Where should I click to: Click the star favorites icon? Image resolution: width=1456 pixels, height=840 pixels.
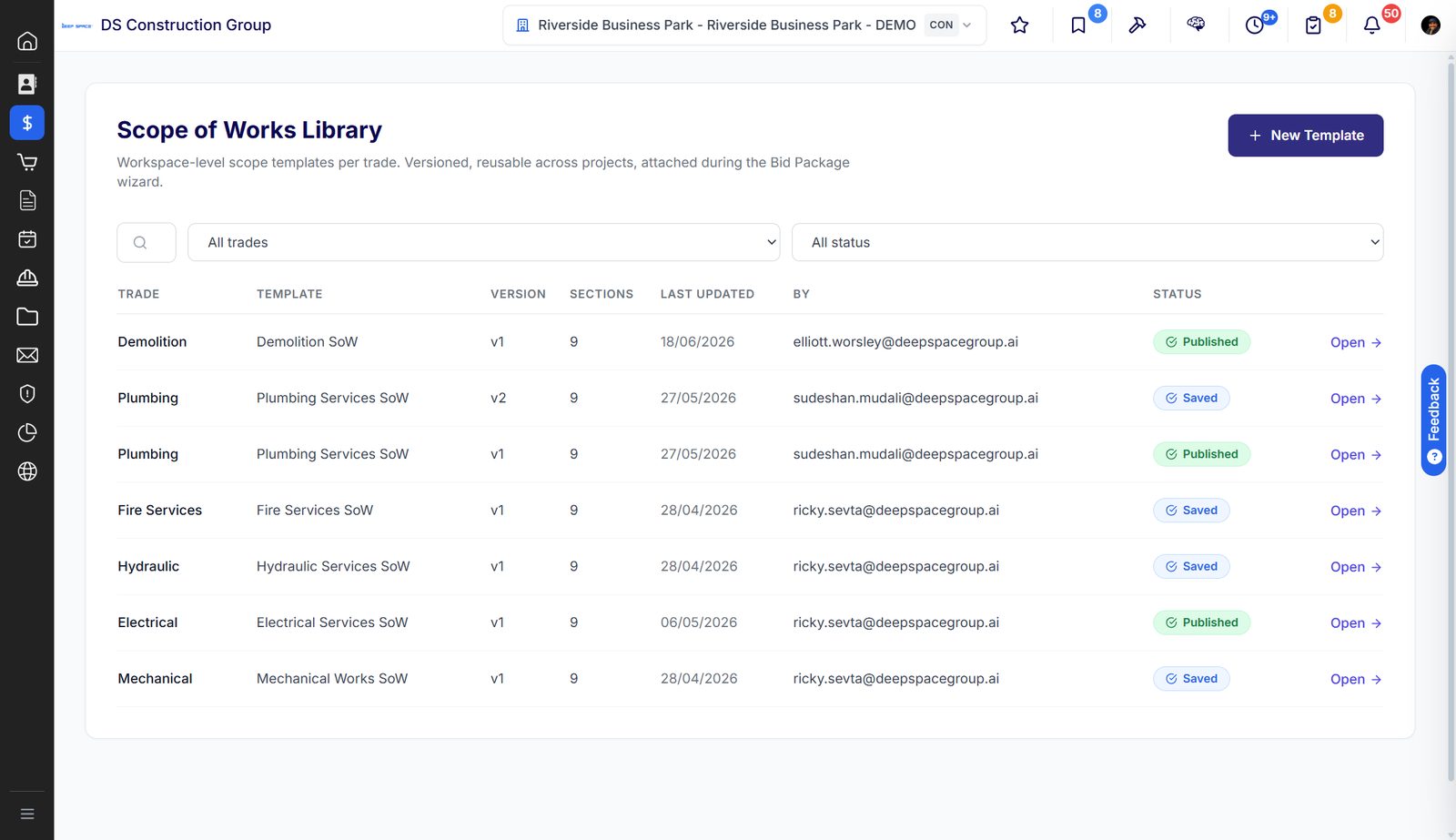coord(1019,25)
